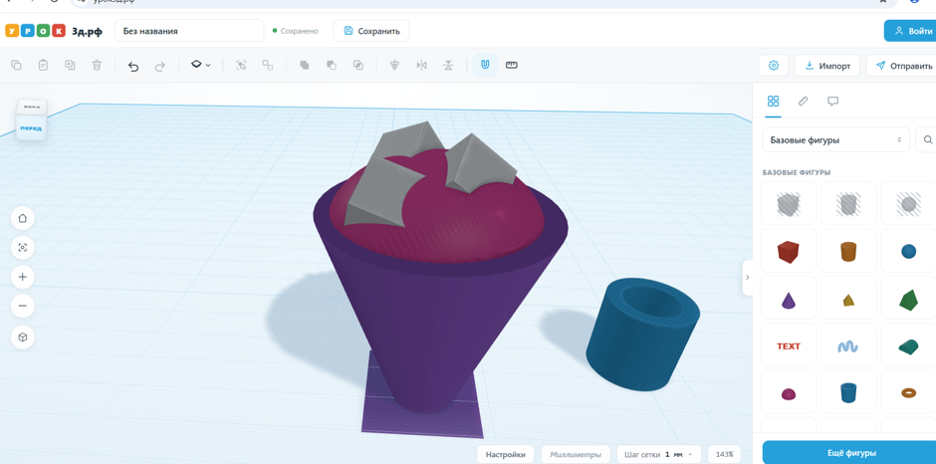Click the Fit to selection view icon
Image resolution: width=936 pixels, height=464 pixels.
23,247
